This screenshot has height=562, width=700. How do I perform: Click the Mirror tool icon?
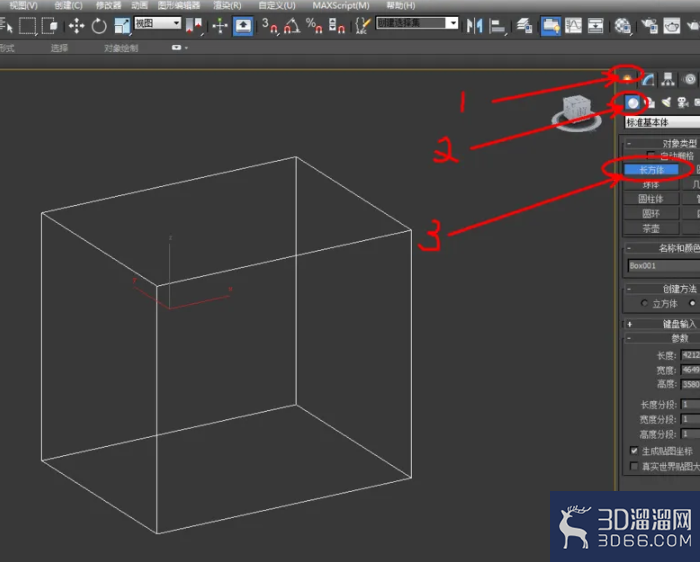coord(475,25)
